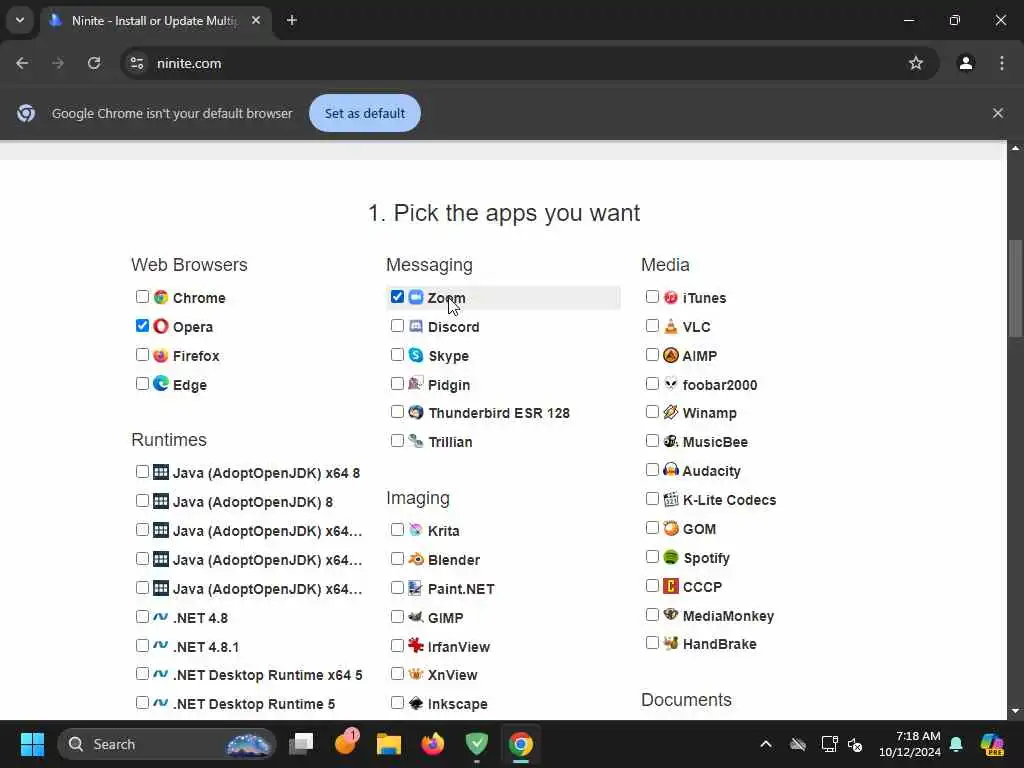Click the Krita icon

(x=416, y=530)
